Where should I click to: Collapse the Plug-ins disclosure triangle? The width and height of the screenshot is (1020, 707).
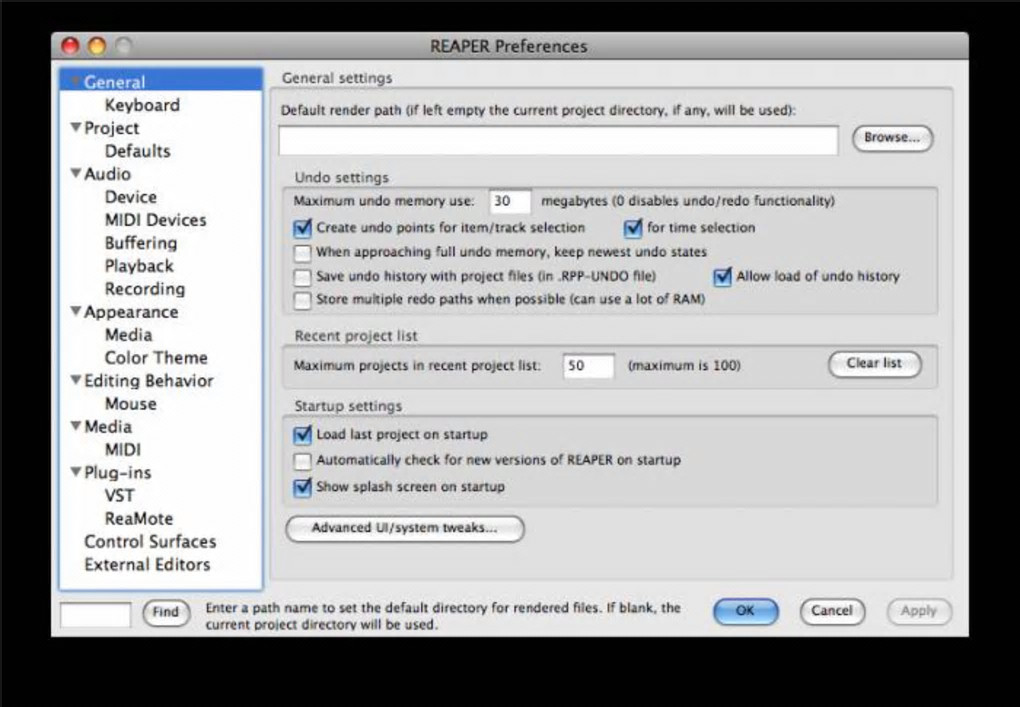pos(76,472)
